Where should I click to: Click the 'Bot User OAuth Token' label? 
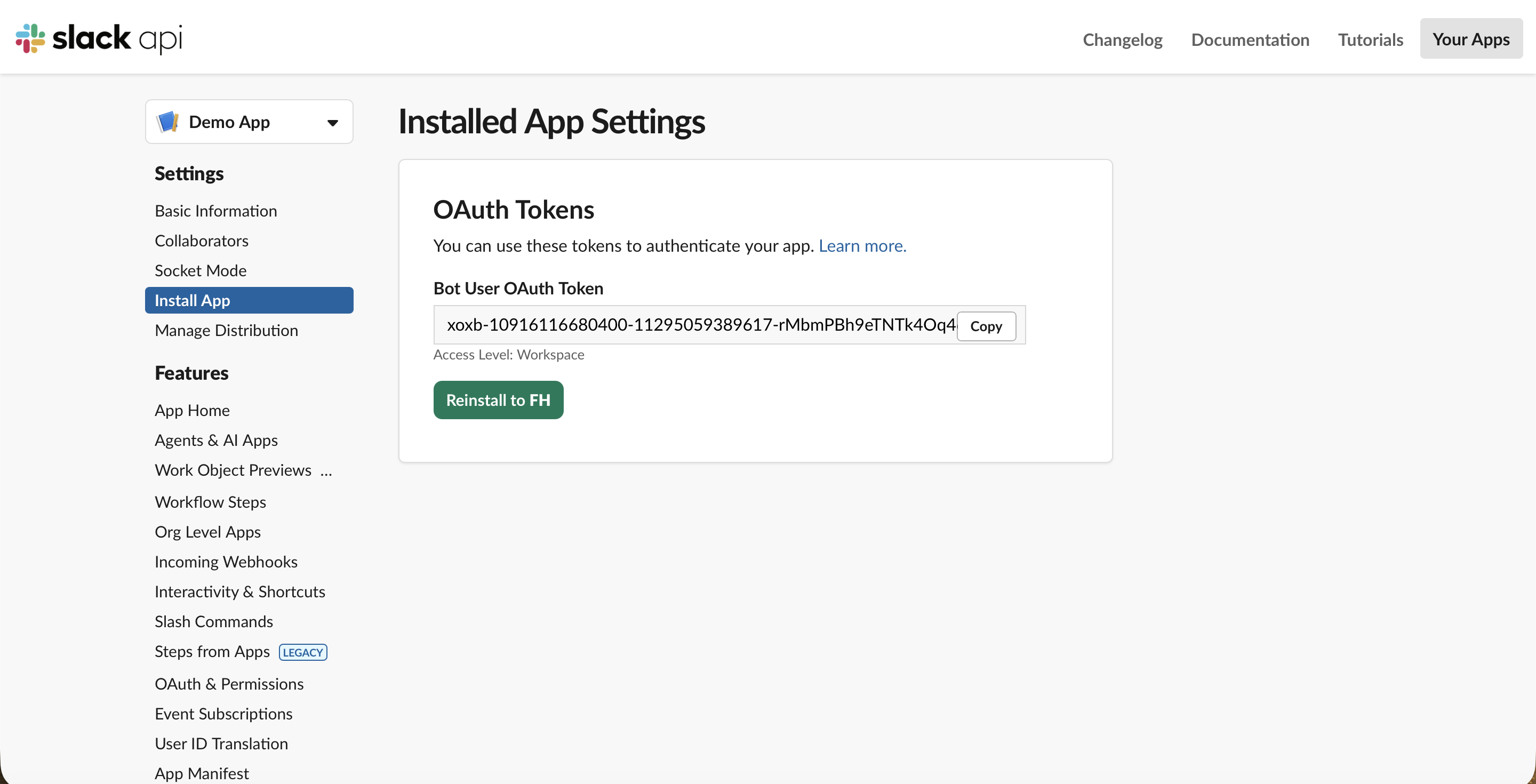[518, 289]
